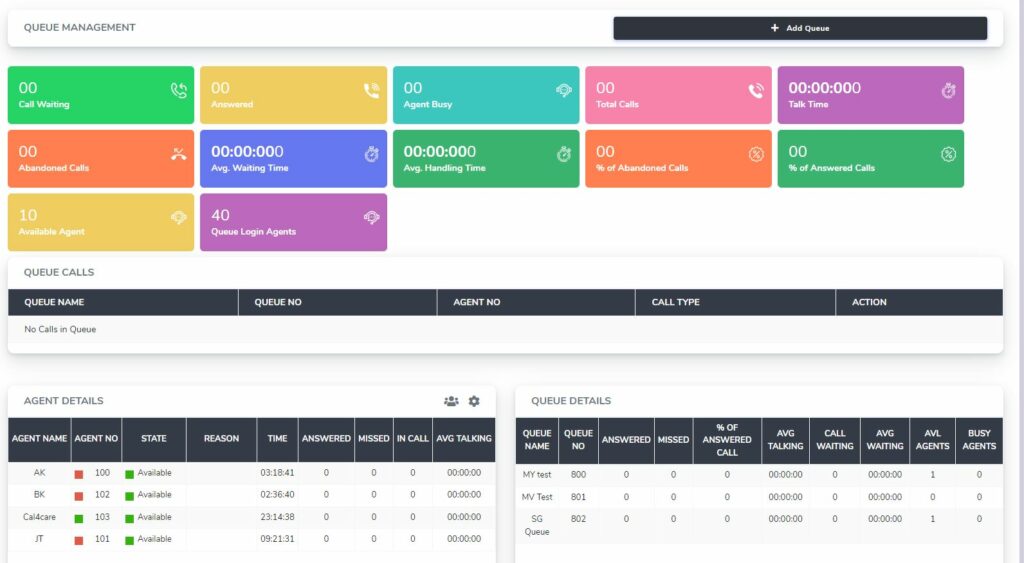Click the % of Abandoned Calls percent icon

tap(756, 154)
